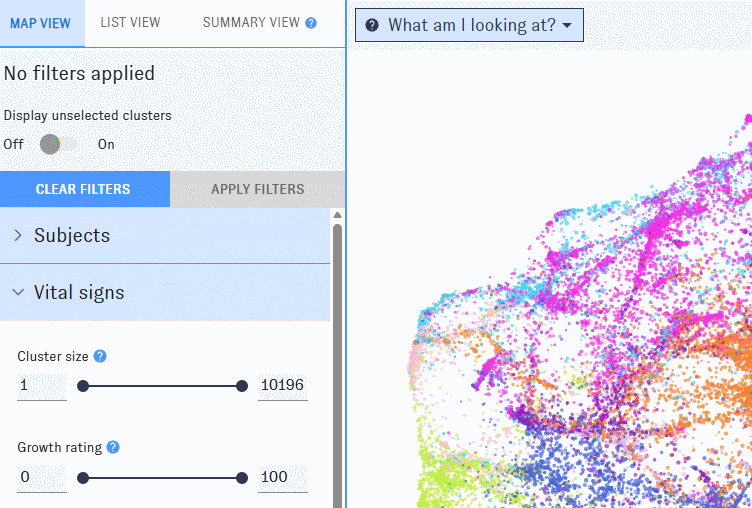
Task: Click the Cluster size minimum input field
Action: pyautogui.click(x=41, y=386)
